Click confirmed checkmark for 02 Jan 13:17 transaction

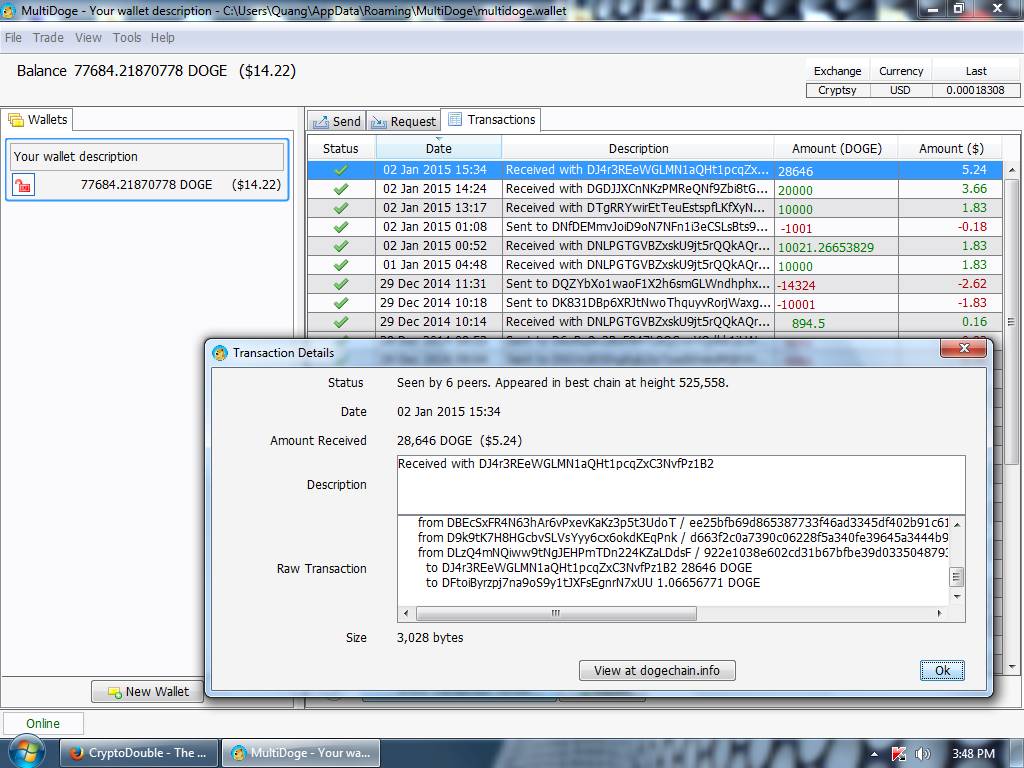pos(341,208)
